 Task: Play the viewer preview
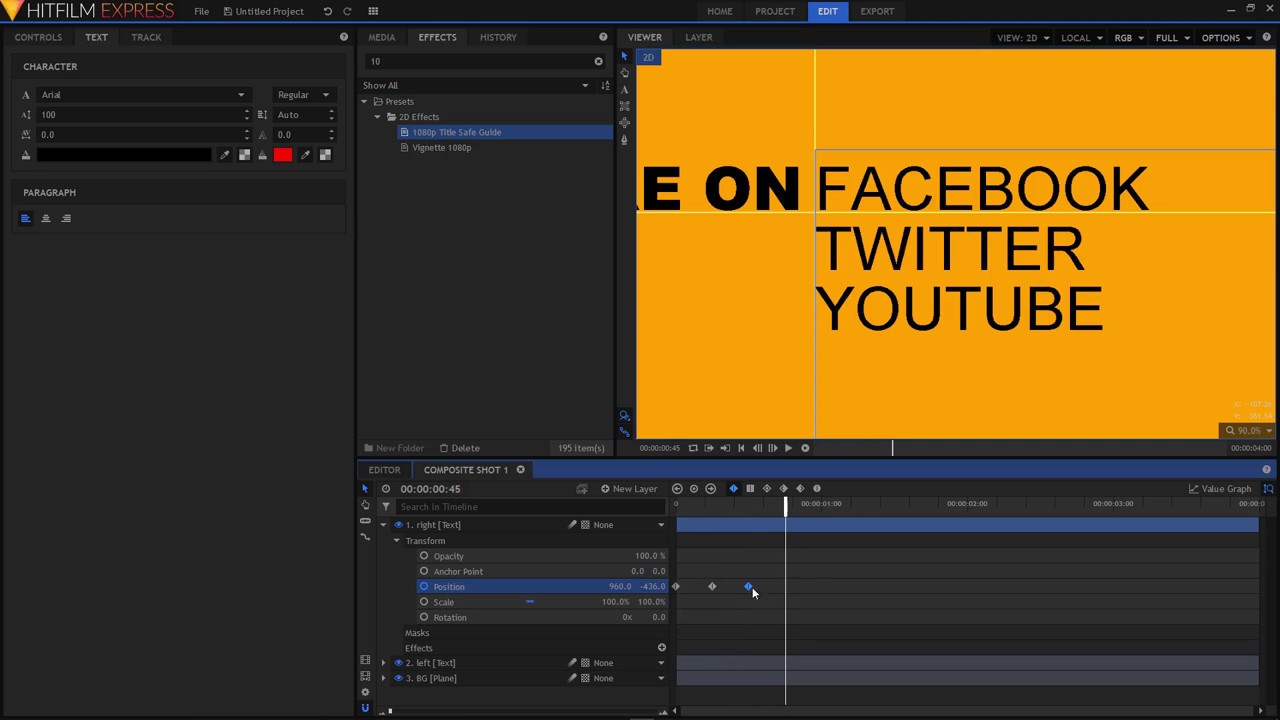click(x=788, y=448)
